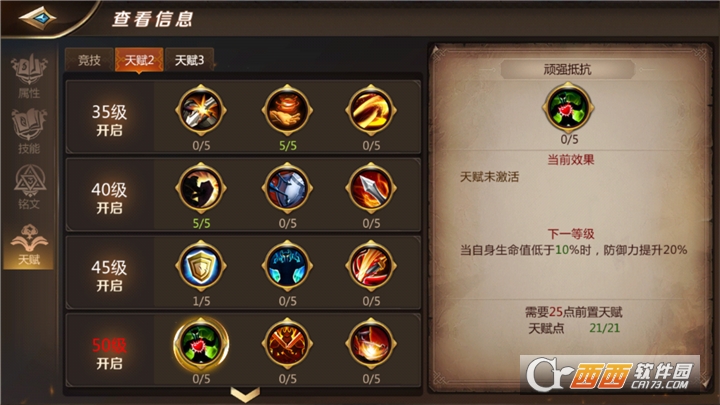Select the dark crescent talent with 5/5
This screenshot has width=720, height=405.
tap(201, 188)
